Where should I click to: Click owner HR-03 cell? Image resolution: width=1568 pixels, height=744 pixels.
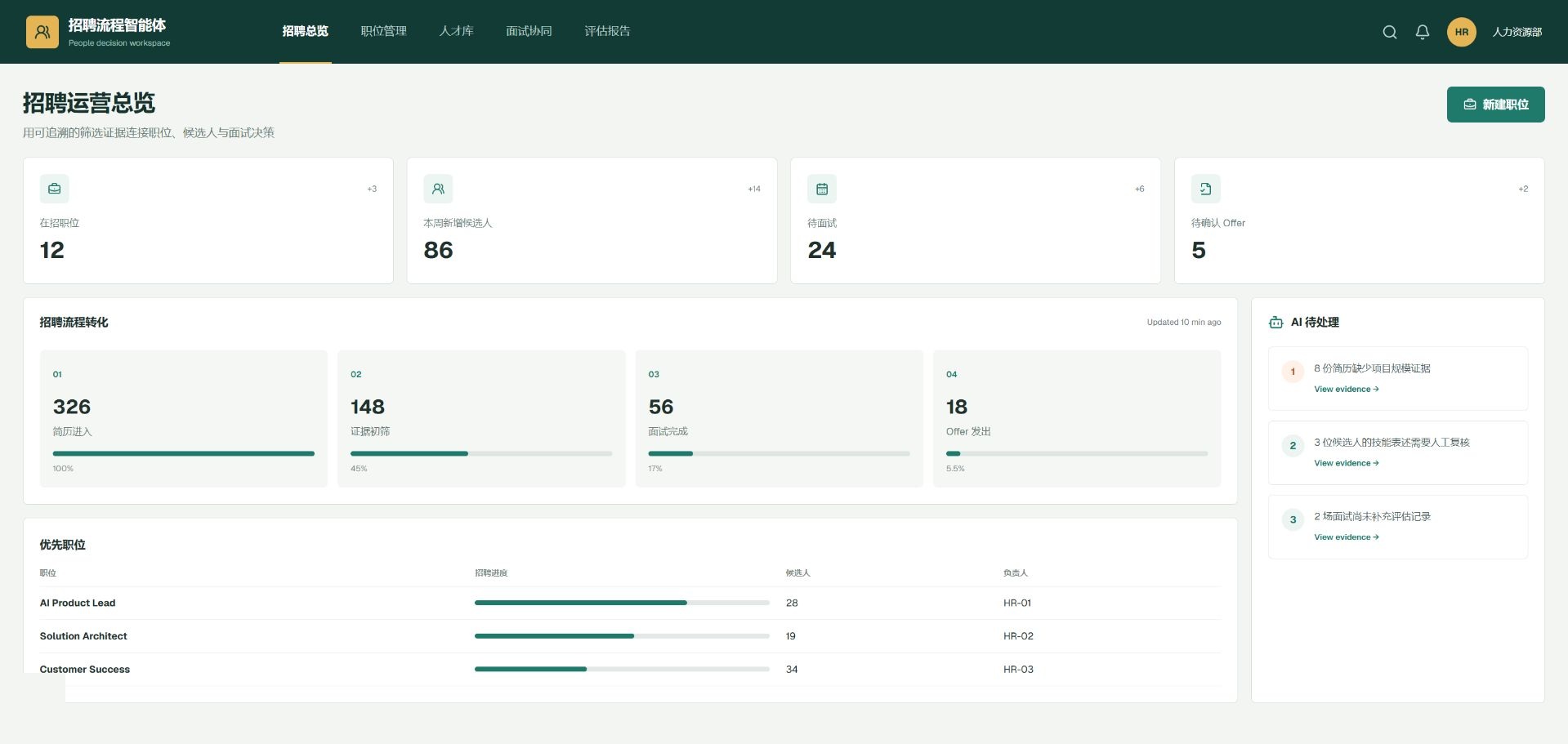click(1018, 669)
